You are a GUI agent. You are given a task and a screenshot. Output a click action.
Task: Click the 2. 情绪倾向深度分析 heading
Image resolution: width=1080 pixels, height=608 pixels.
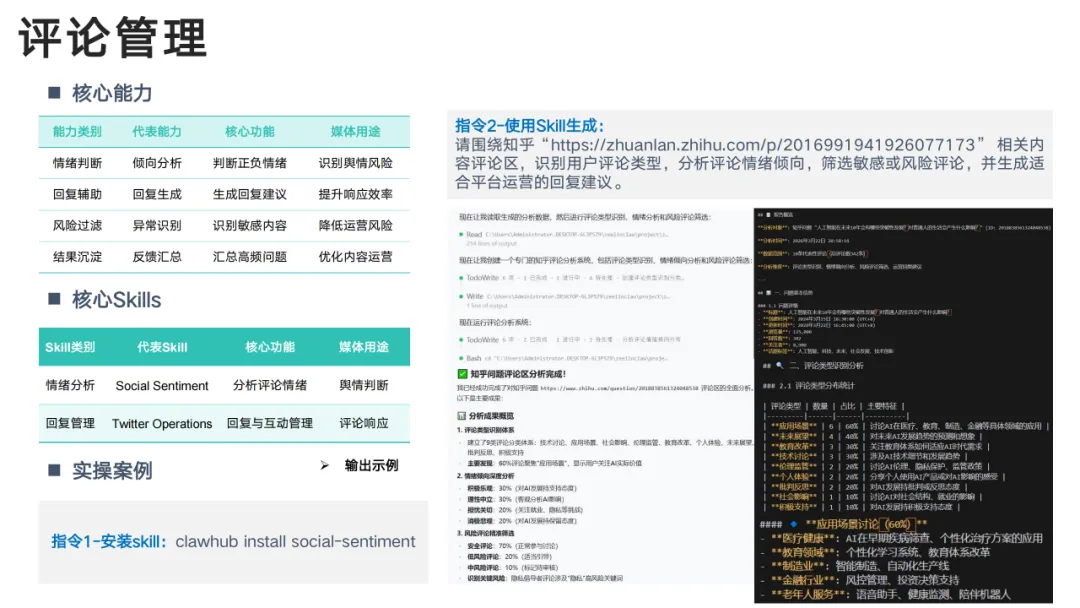[486, 476]
